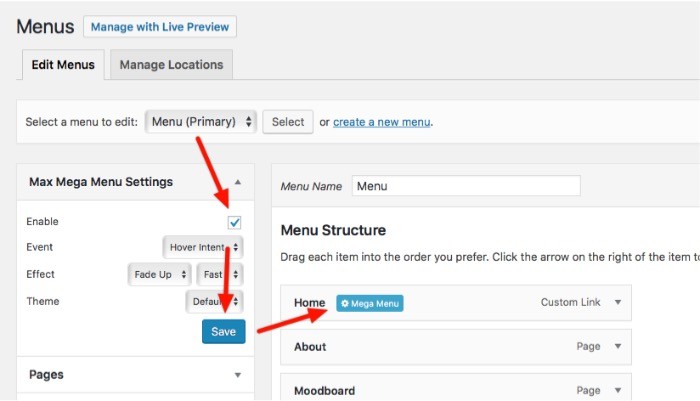Open the menu selection dropdown Menu (Primary)

[201, 122]
